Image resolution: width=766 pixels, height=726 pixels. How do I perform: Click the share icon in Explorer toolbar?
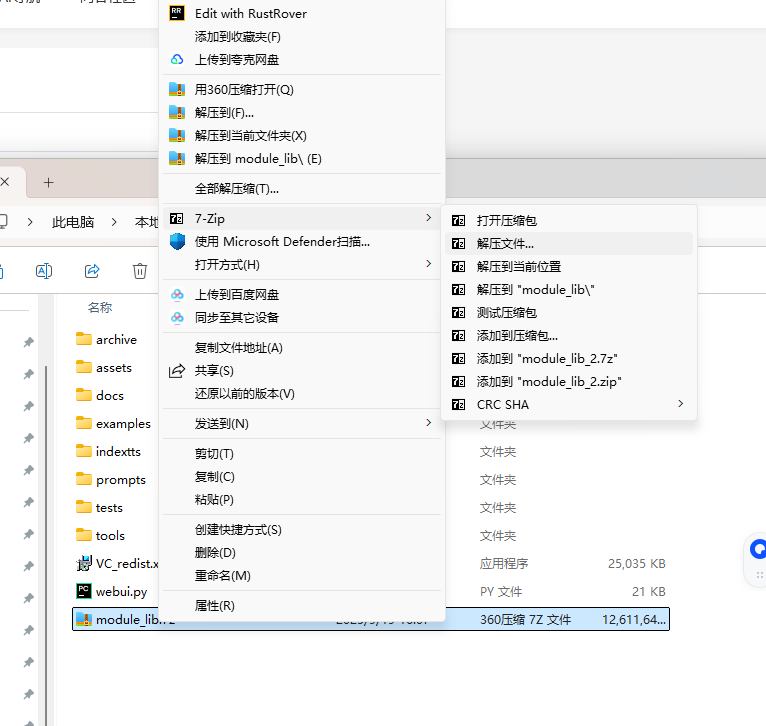[92, 270]
